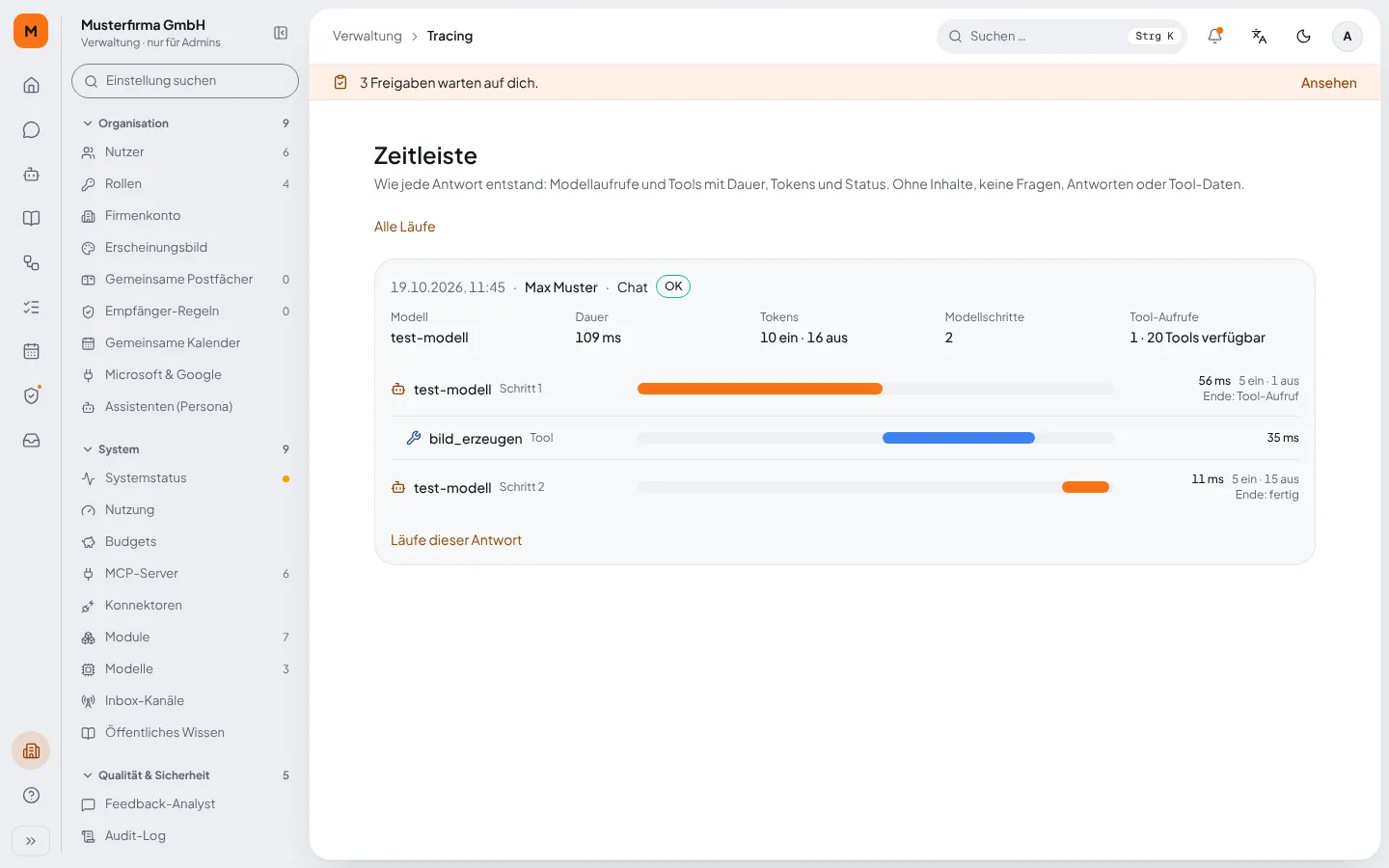The width and height of the screenshot is (1389, 868).
Task: Open Audit-Log page
Action: click(185, 836)
